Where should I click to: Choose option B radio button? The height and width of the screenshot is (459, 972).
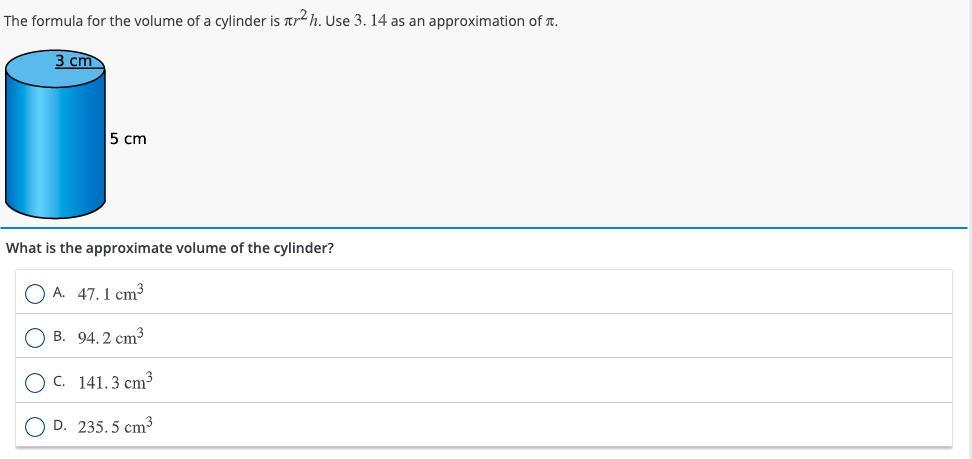tap(35, 338)
